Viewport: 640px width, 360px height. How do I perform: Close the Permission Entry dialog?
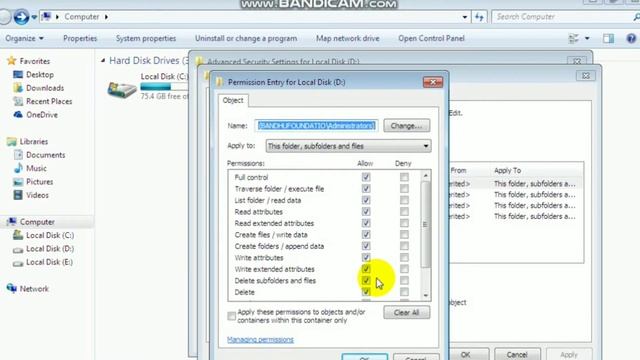(433, 82)
